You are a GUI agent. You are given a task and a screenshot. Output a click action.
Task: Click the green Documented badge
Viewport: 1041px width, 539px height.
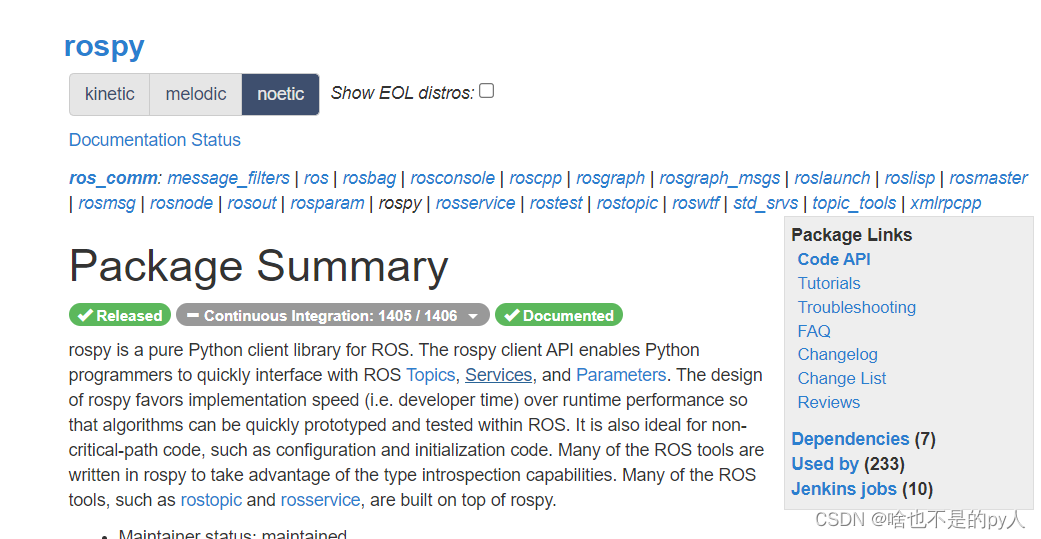[x=559, y=315]
